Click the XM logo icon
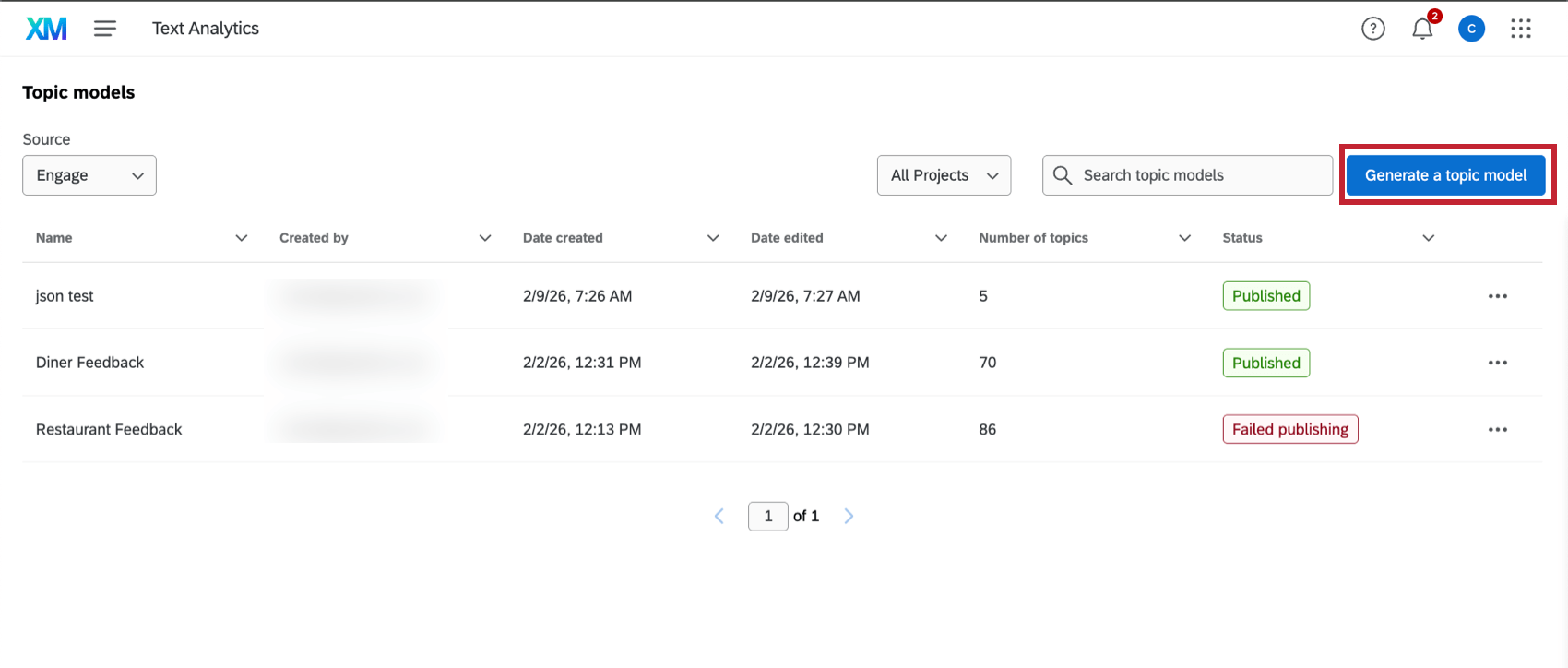The image size is (1568, 668). [46, 29]
